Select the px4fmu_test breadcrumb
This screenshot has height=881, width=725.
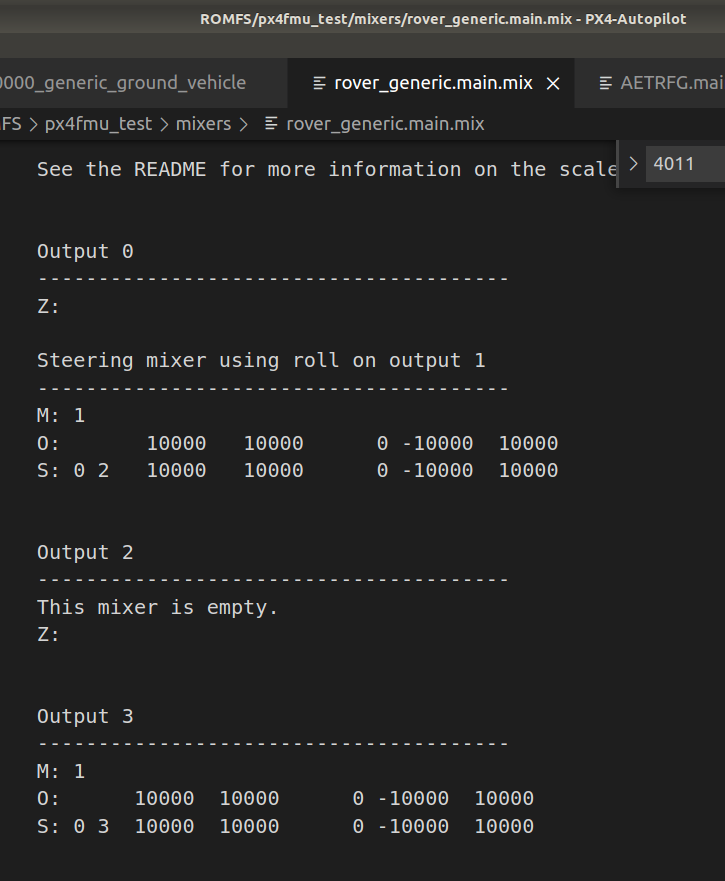98,124
